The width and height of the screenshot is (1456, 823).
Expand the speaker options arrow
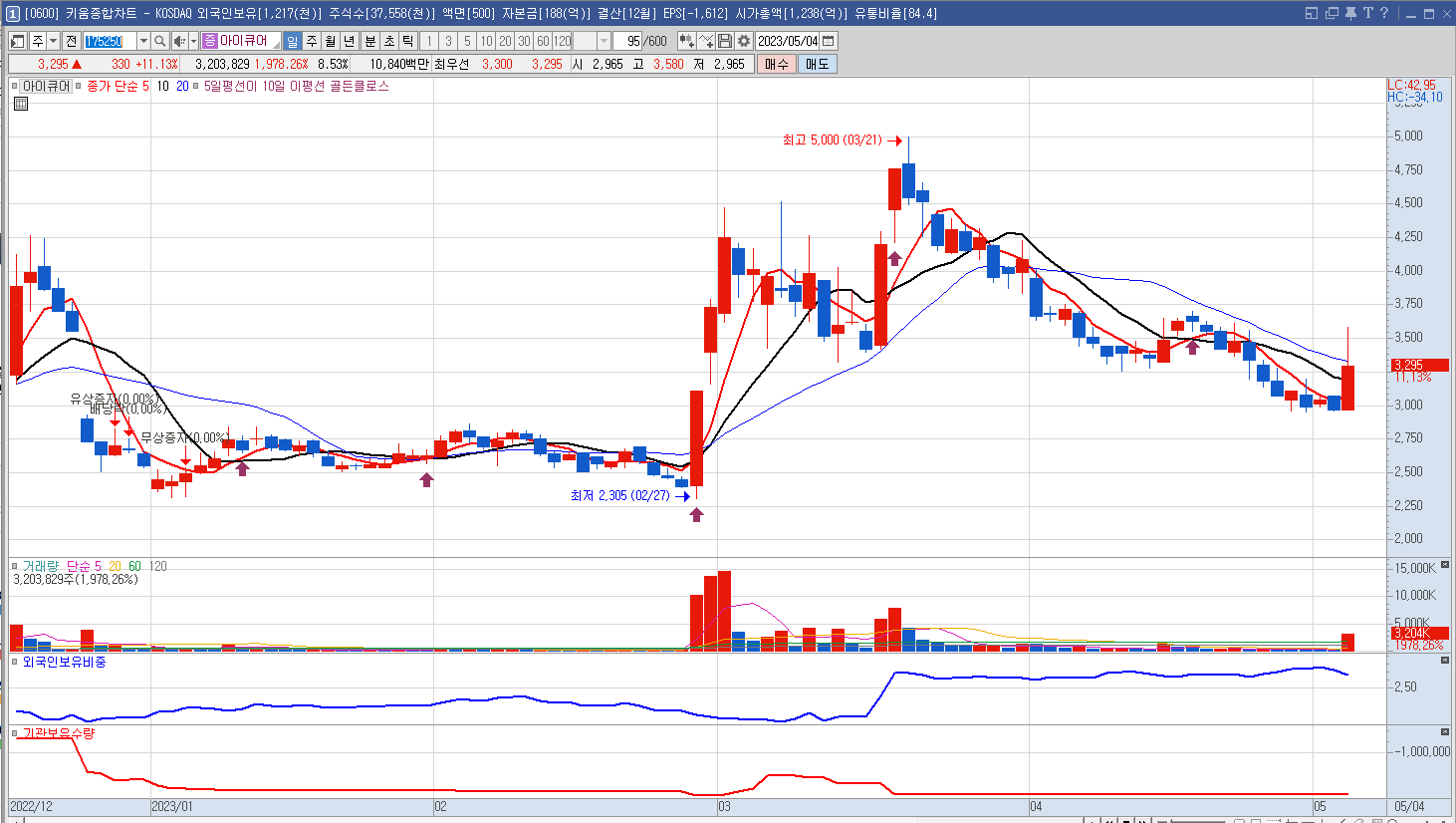point(192,41)
